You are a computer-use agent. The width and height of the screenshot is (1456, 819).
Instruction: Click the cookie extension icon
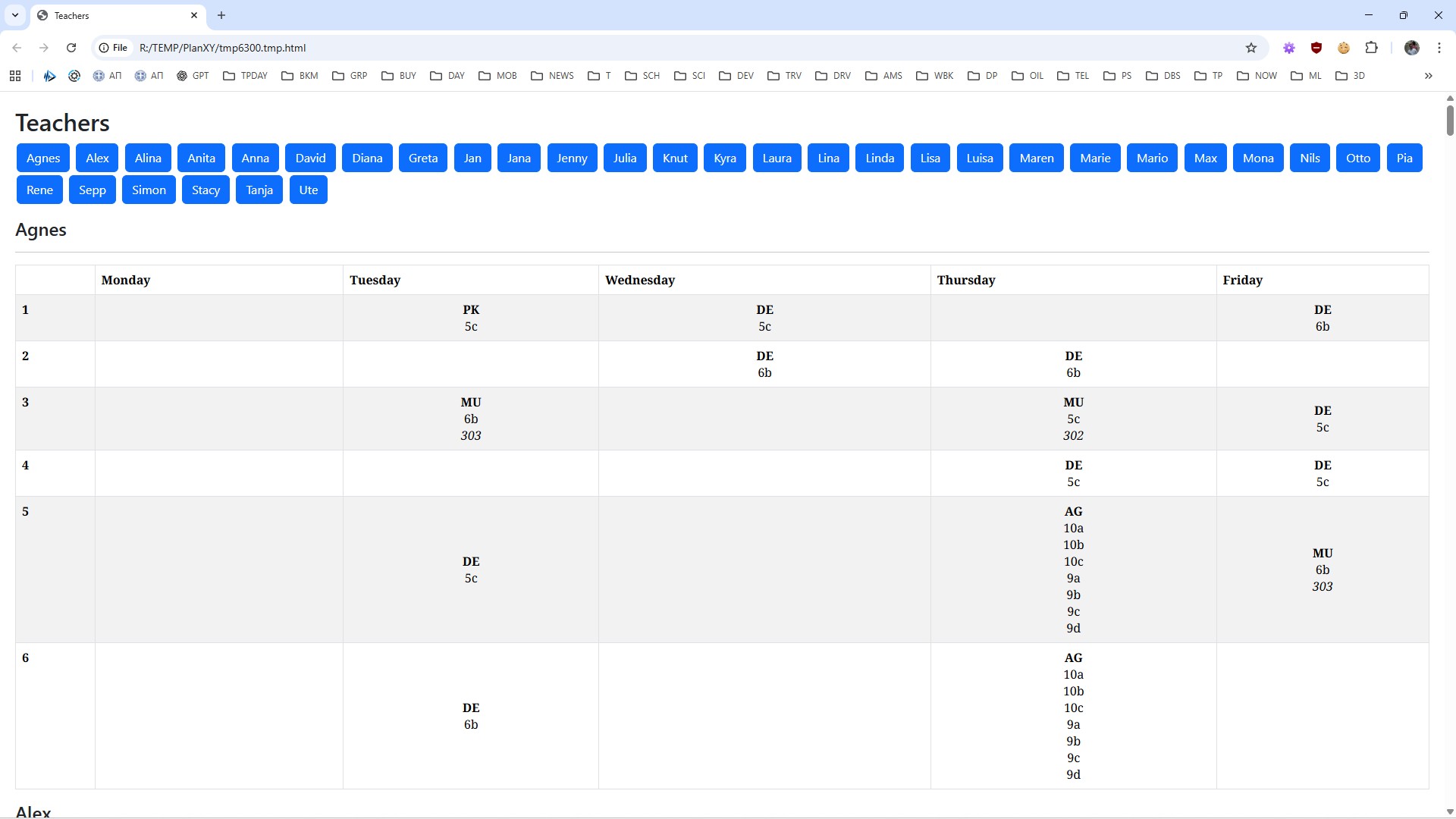(x=1344, y=48)
